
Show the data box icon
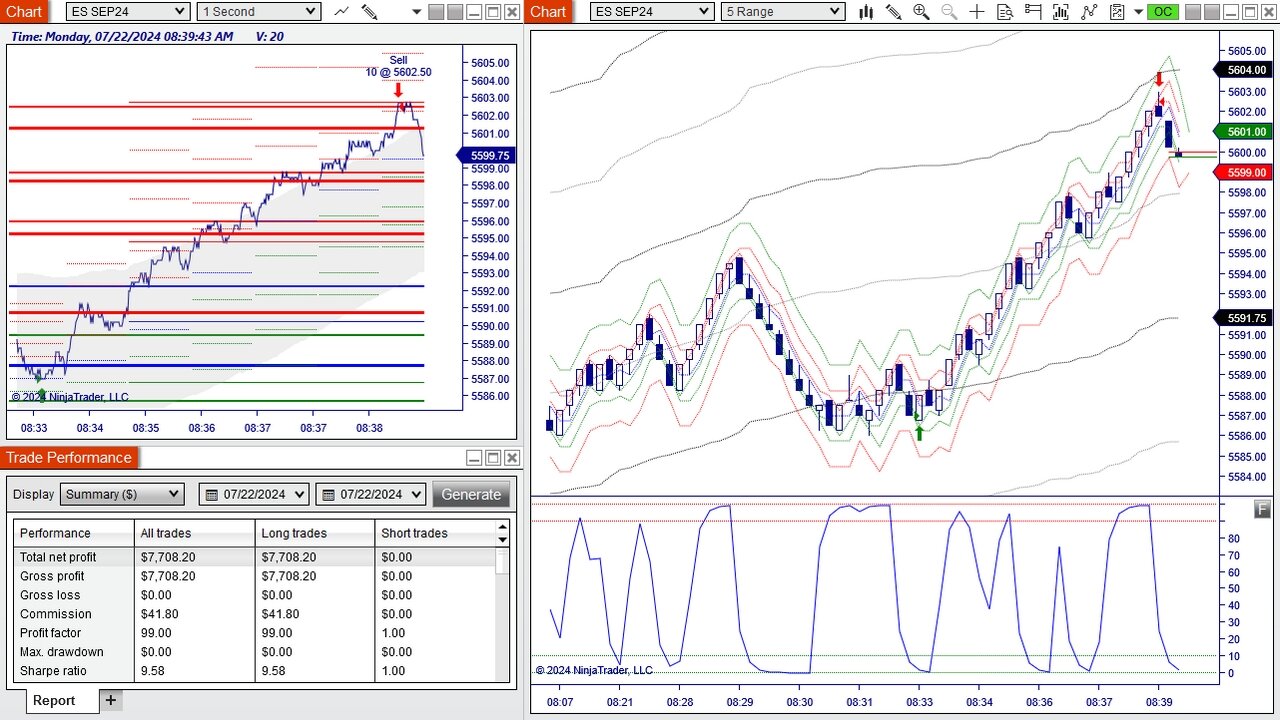coord(1005,12)
